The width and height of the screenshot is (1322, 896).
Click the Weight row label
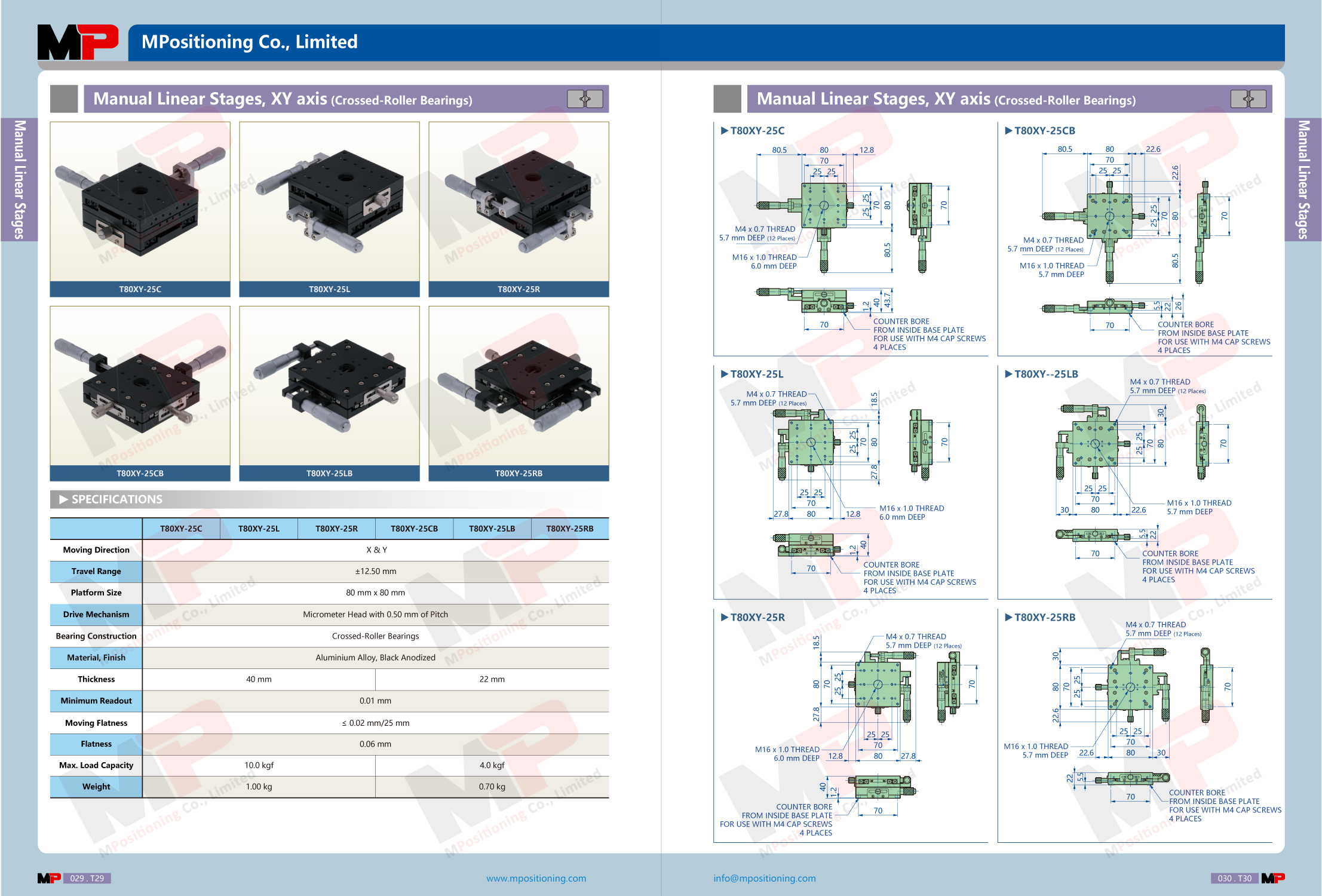96,787
